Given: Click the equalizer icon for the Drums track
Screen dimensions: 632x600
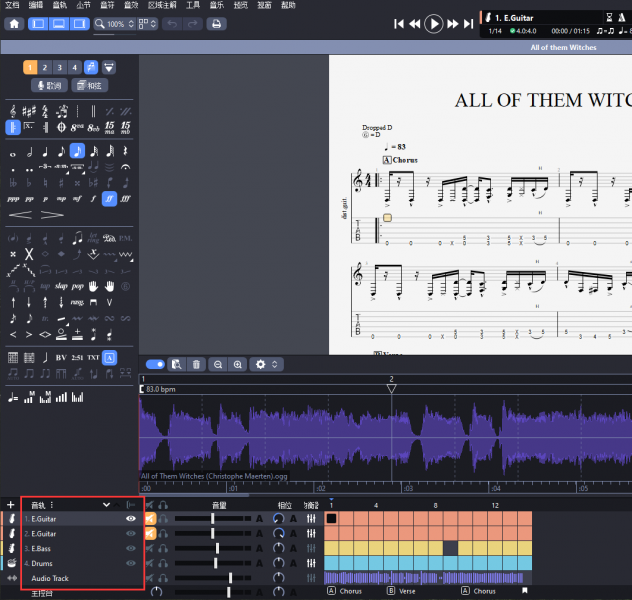Looking at the screenshot, I should (x=311, y=563).
